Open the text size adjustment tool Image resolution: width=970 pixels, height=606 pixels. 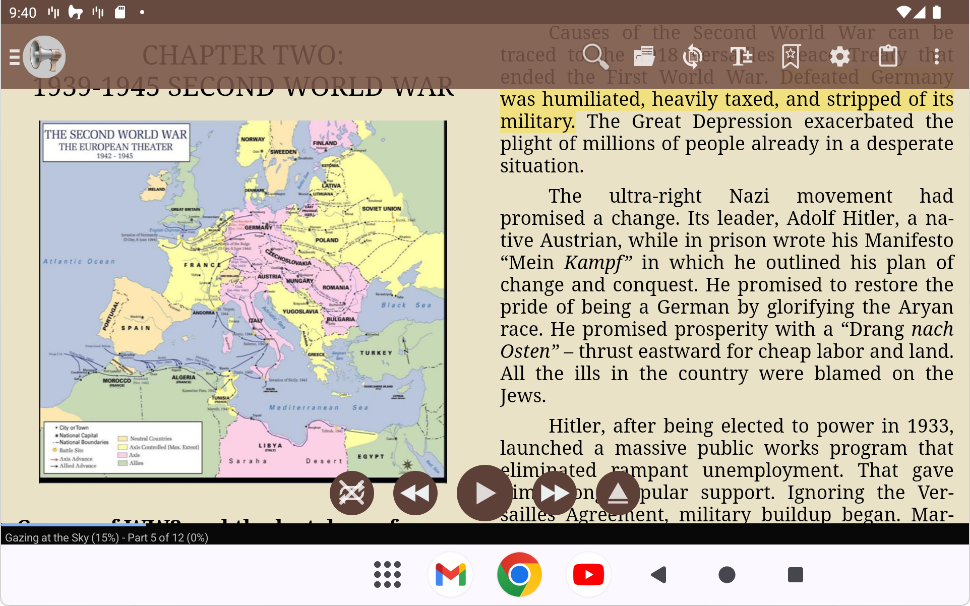(x=741, y=56)
